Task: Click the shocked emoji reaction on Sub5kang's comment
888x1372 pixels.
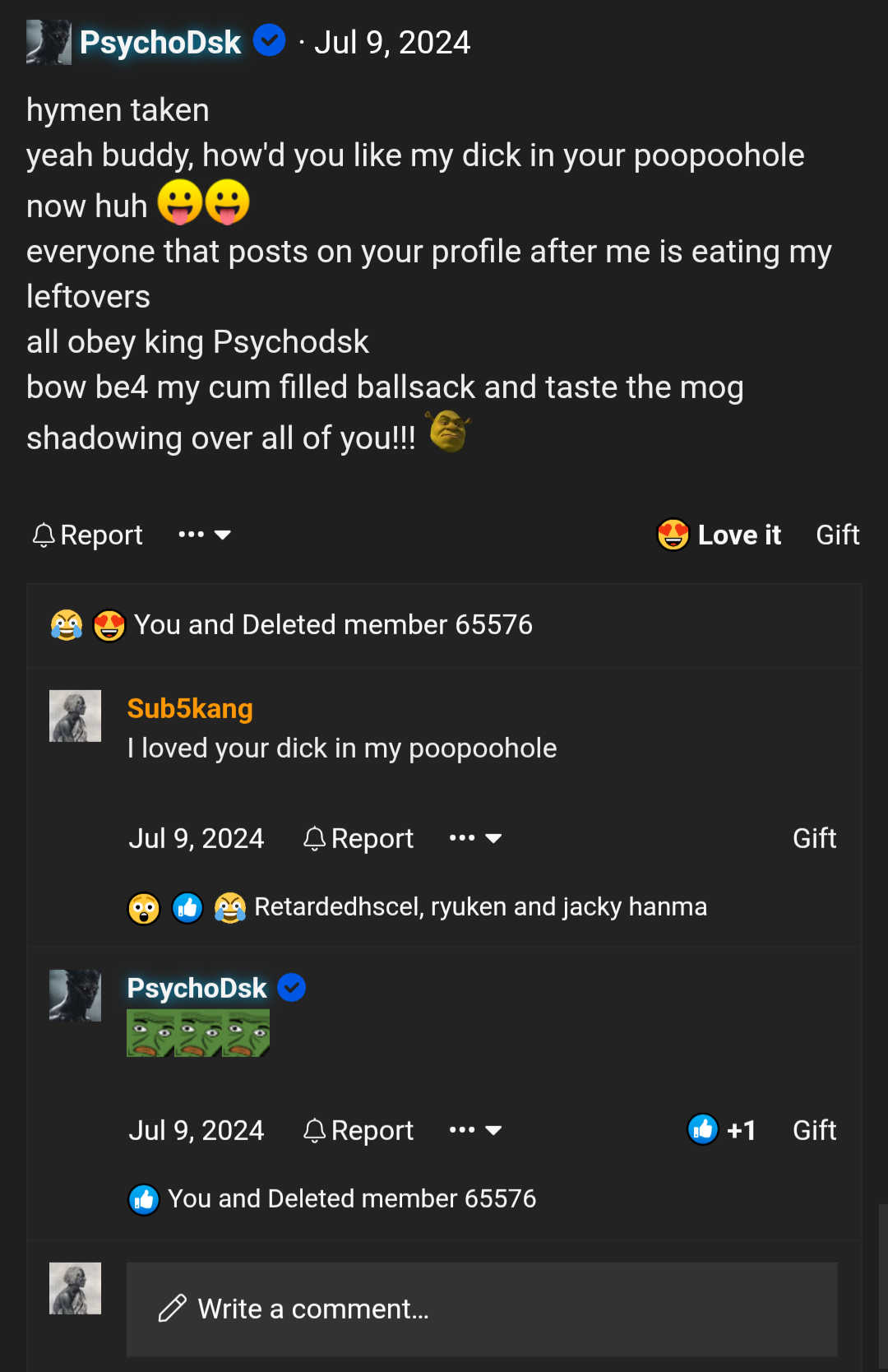Action: (144, 908)
